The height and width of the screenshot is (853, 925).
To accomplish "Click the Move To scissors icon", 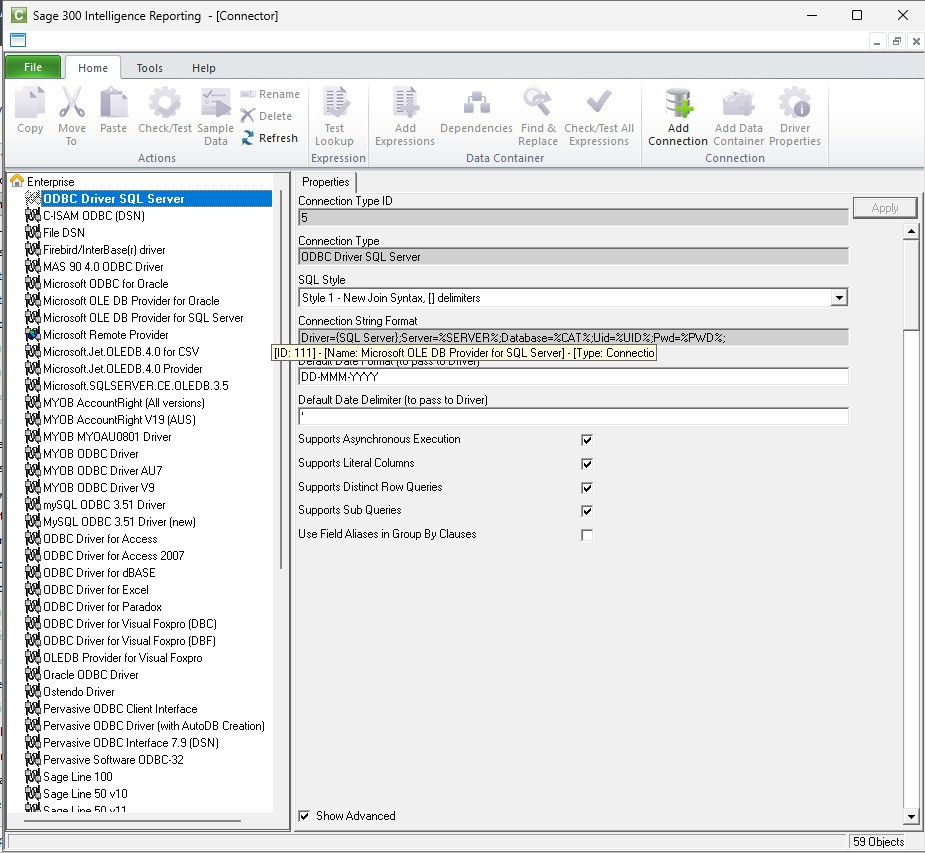I will pos(72,102).
